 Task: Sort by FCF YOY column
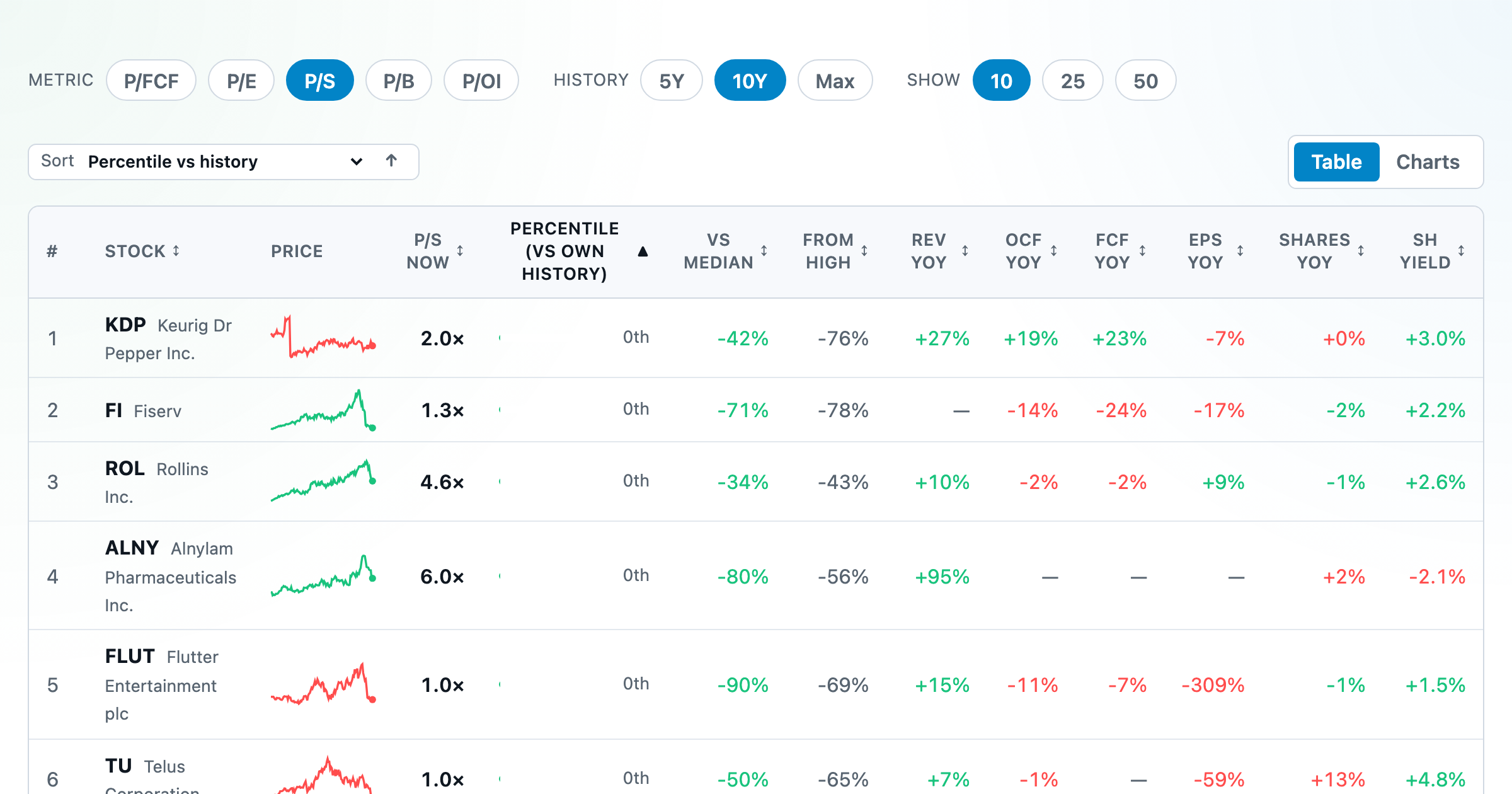tap(1120, 251)
